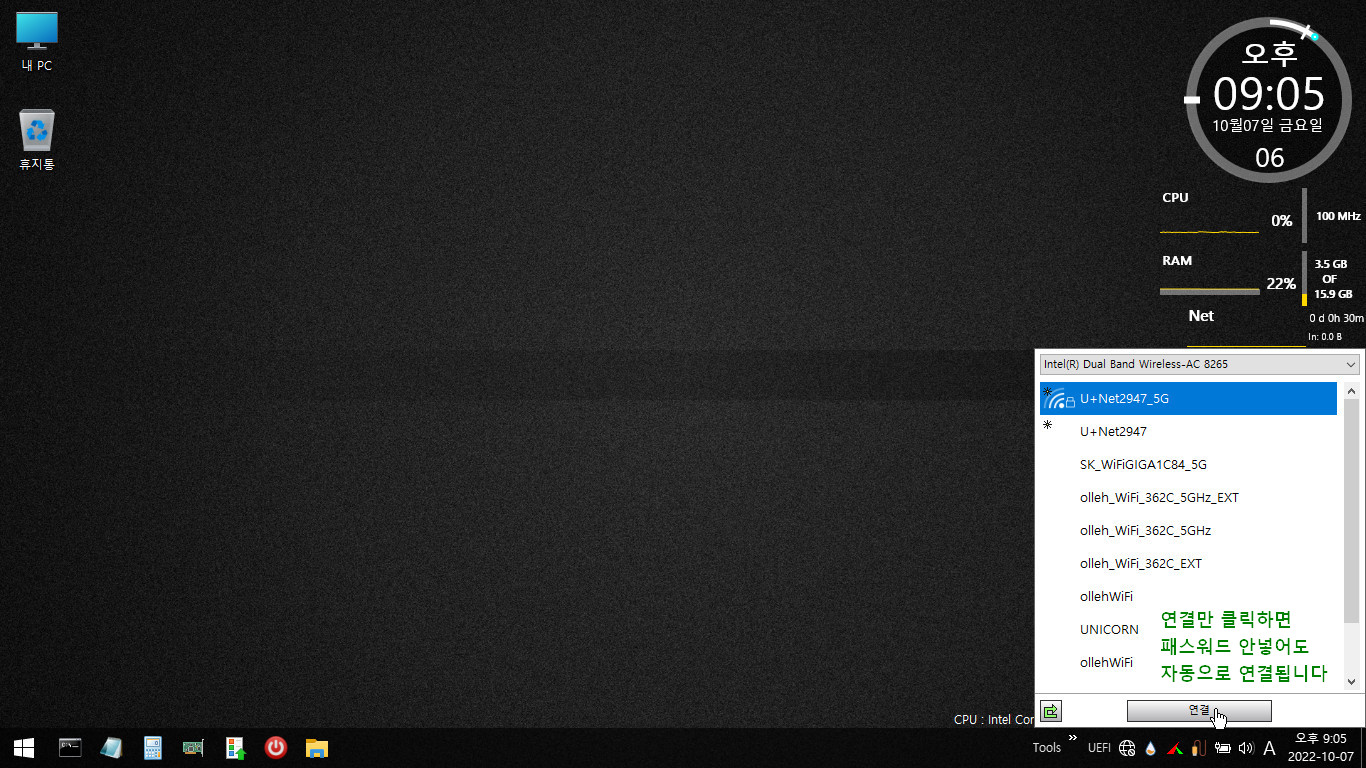Click the RAM usage widget
The height and width of the screenshot is (768, 1366).
(1260, 278)
